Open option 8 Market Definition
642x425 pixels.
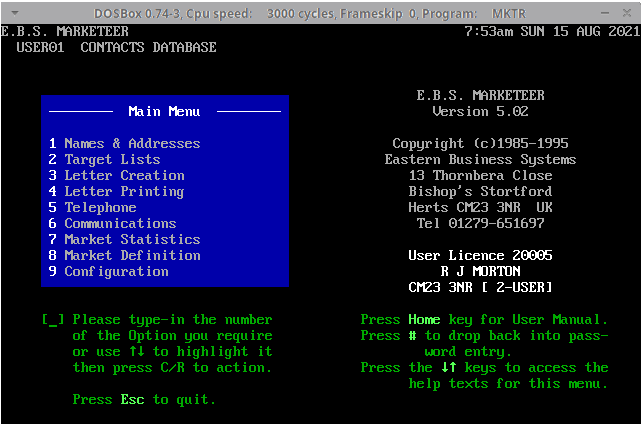(x=124, y=255)
